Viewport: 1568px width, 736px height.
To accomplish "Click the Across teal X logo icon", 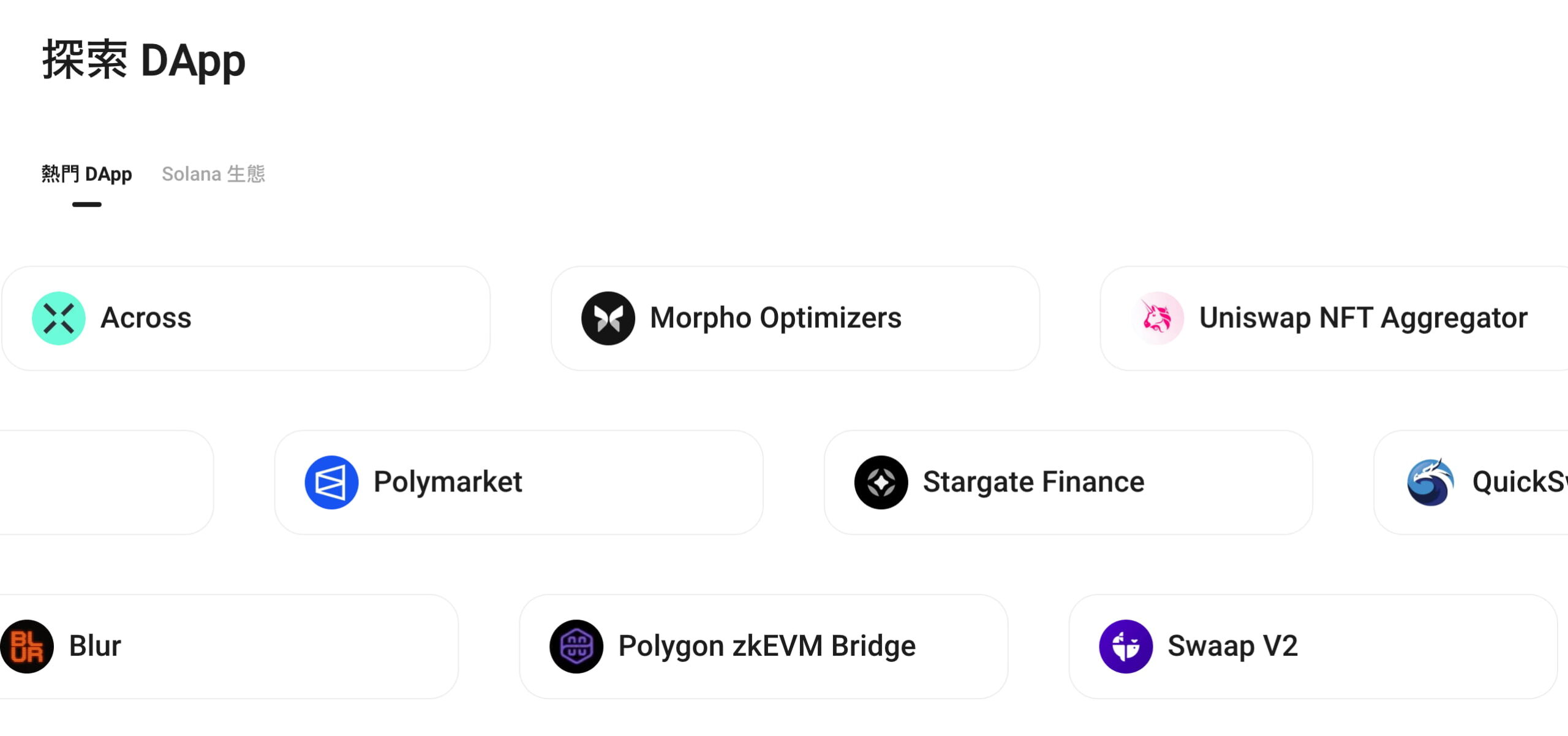I will coord(59,318).
